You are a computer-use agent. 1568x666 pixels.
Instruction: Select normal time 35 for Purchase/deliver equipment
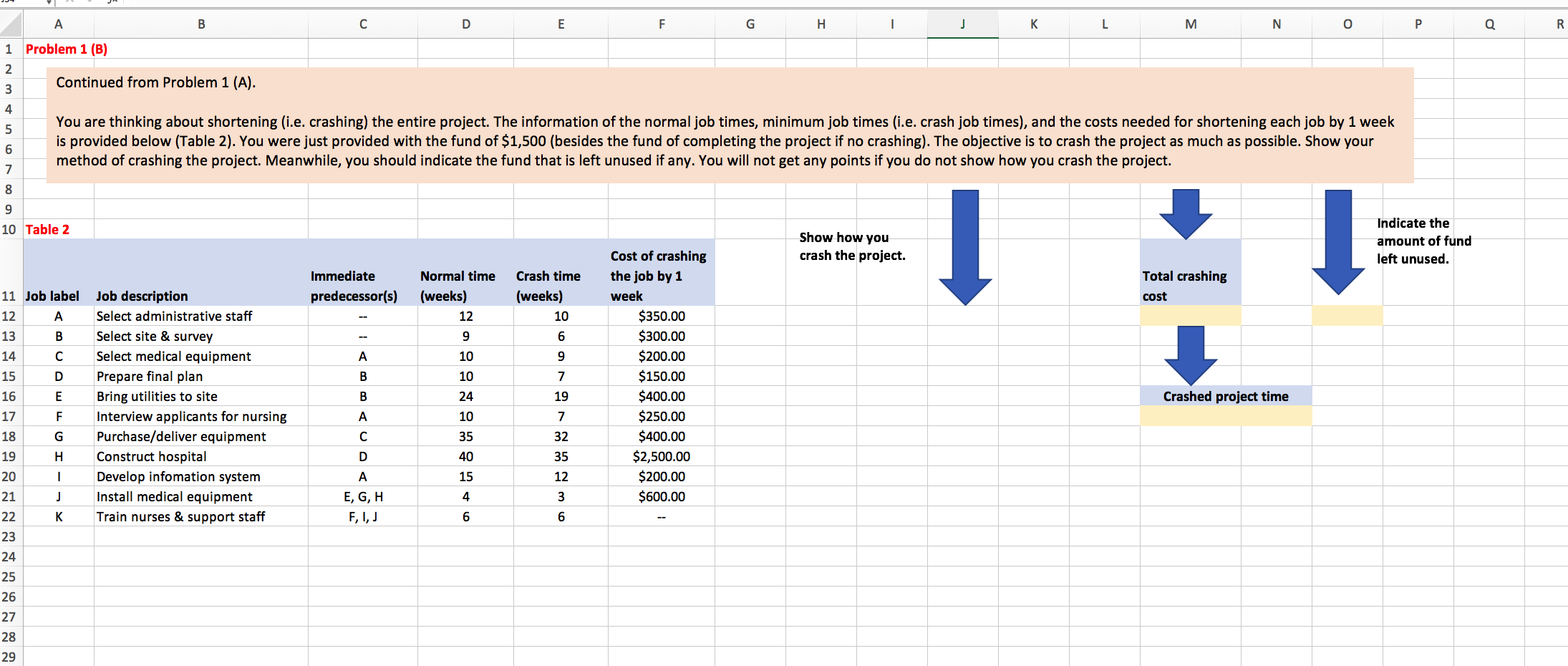(466, 436)
